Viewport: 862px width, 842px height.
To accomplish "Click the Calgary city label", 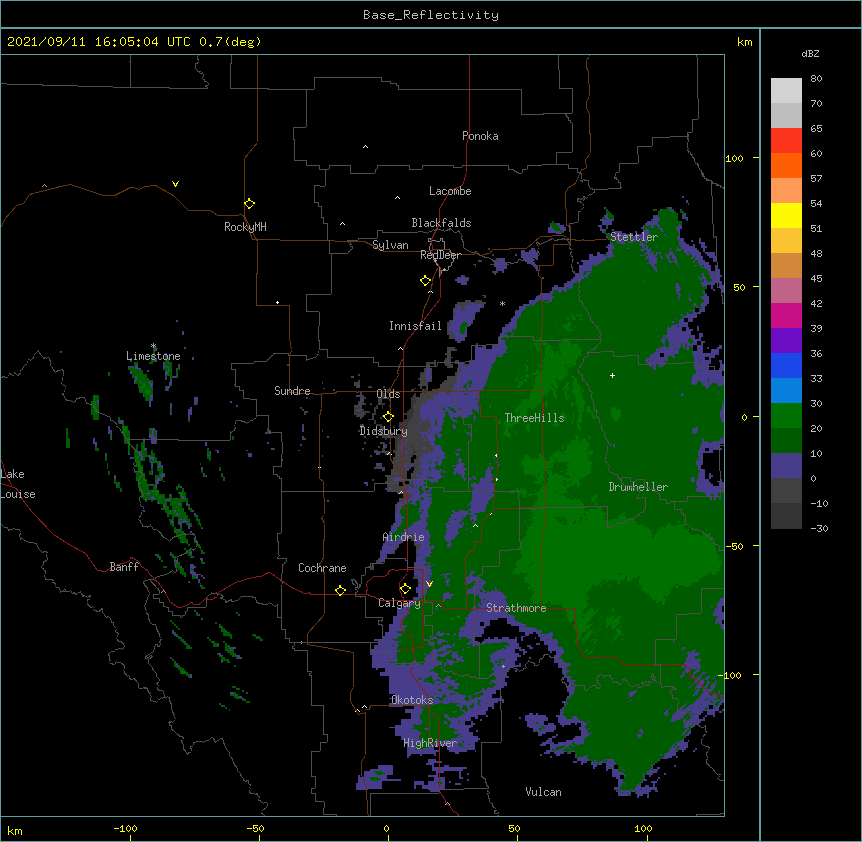I will [x=399, y=603].
